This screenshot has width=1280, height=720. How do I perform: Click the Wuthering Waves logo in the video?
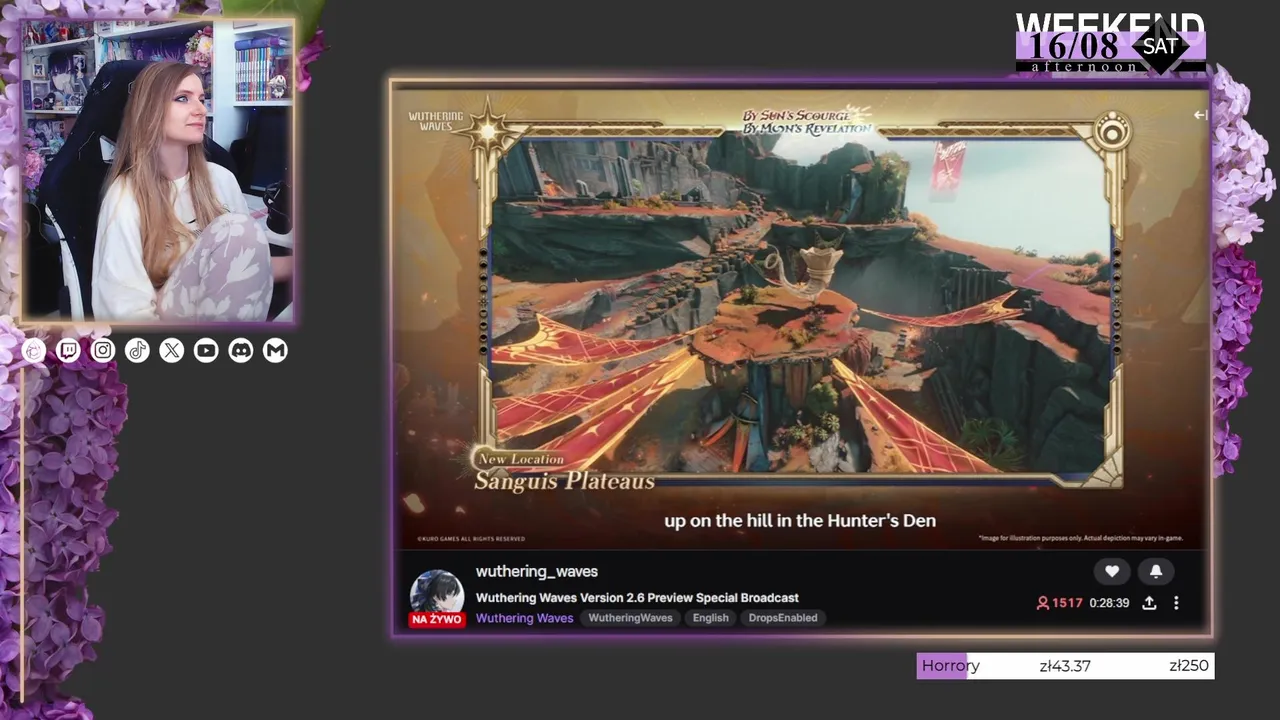[x=436, y=121]
